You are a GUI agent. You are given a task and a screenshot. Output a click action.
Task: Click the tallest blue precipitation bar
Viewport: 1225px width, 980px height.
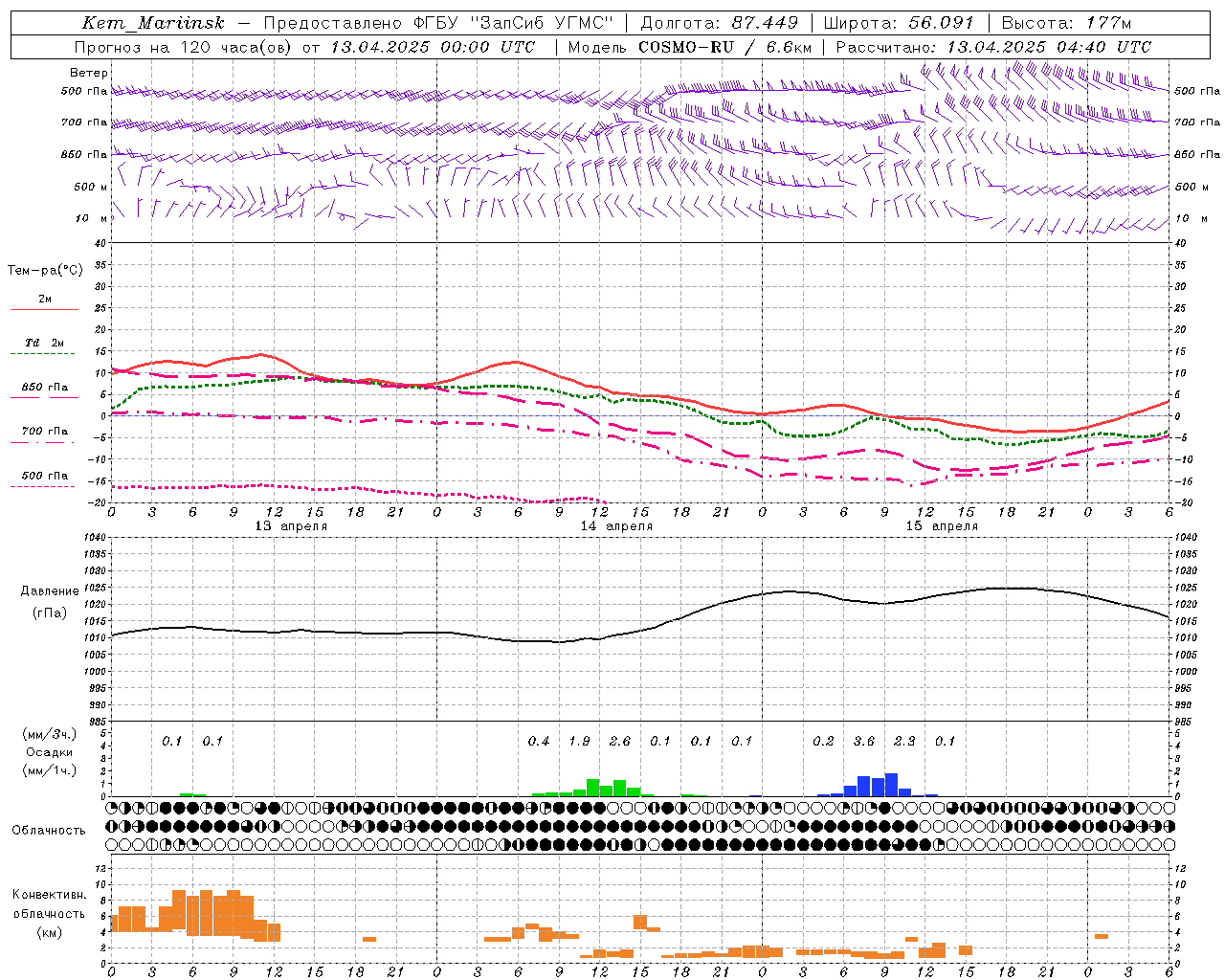[x=891, y=785]
